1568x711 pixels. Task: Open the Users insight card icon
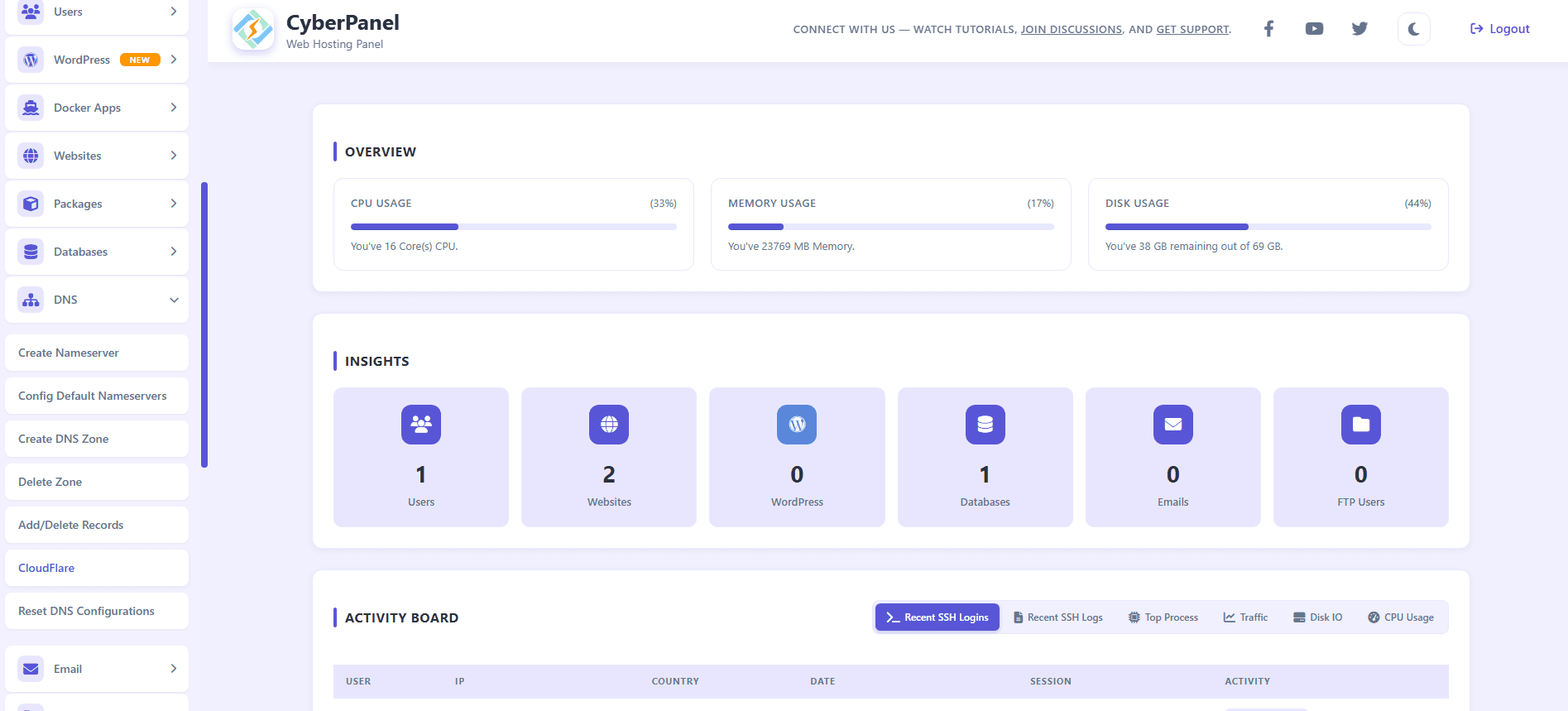tap(420, 425)
